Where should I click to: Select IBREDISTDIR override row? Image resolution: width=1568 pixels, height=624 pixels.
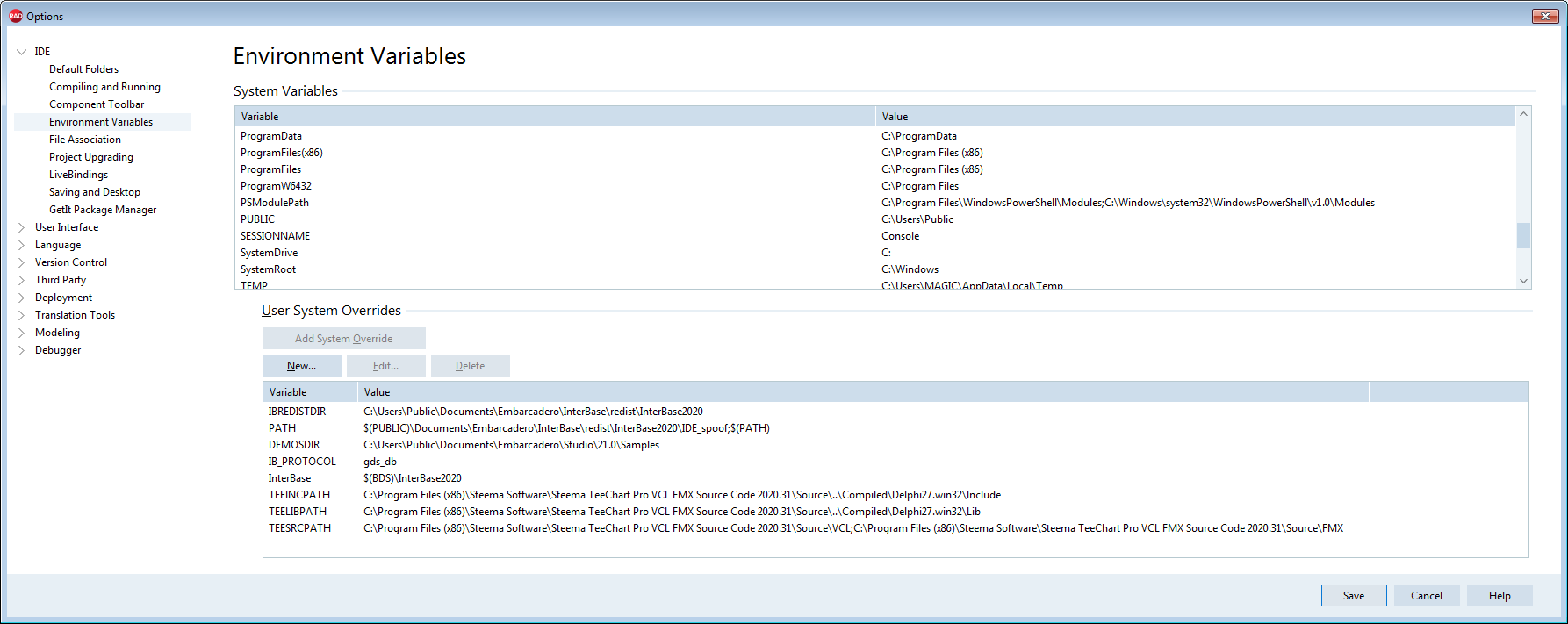895,412
